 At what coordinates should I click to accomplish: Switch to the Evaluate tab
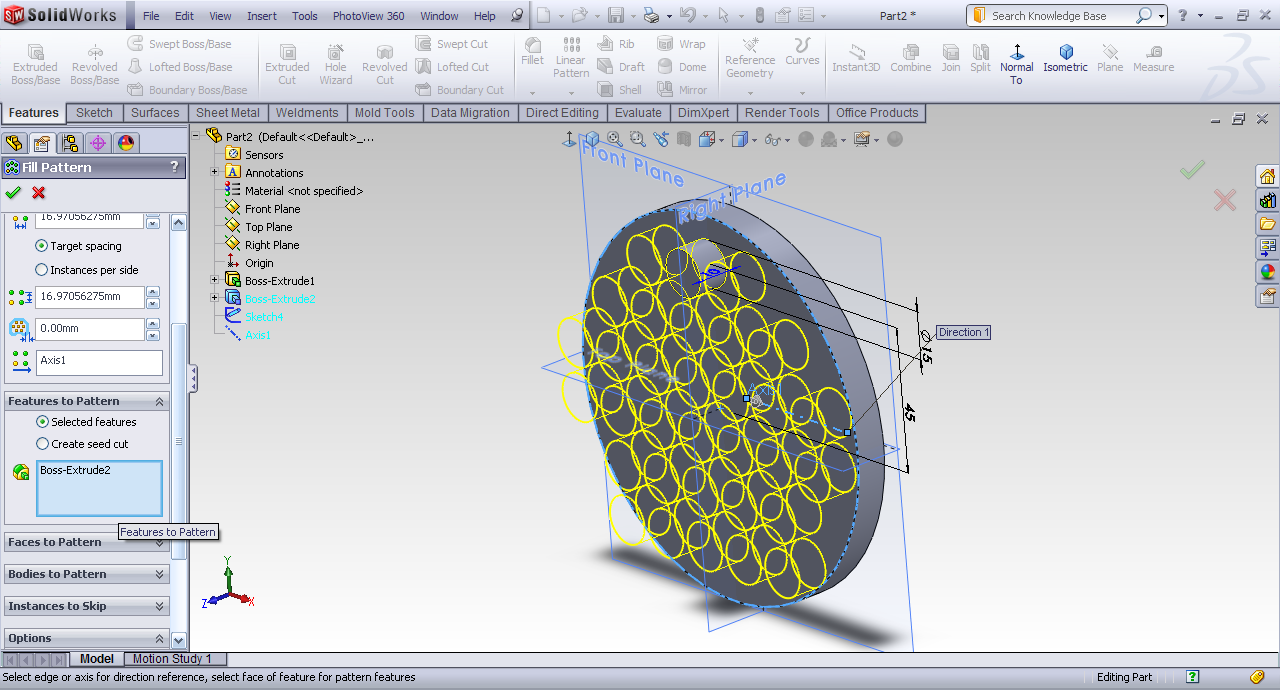(638, 113)
